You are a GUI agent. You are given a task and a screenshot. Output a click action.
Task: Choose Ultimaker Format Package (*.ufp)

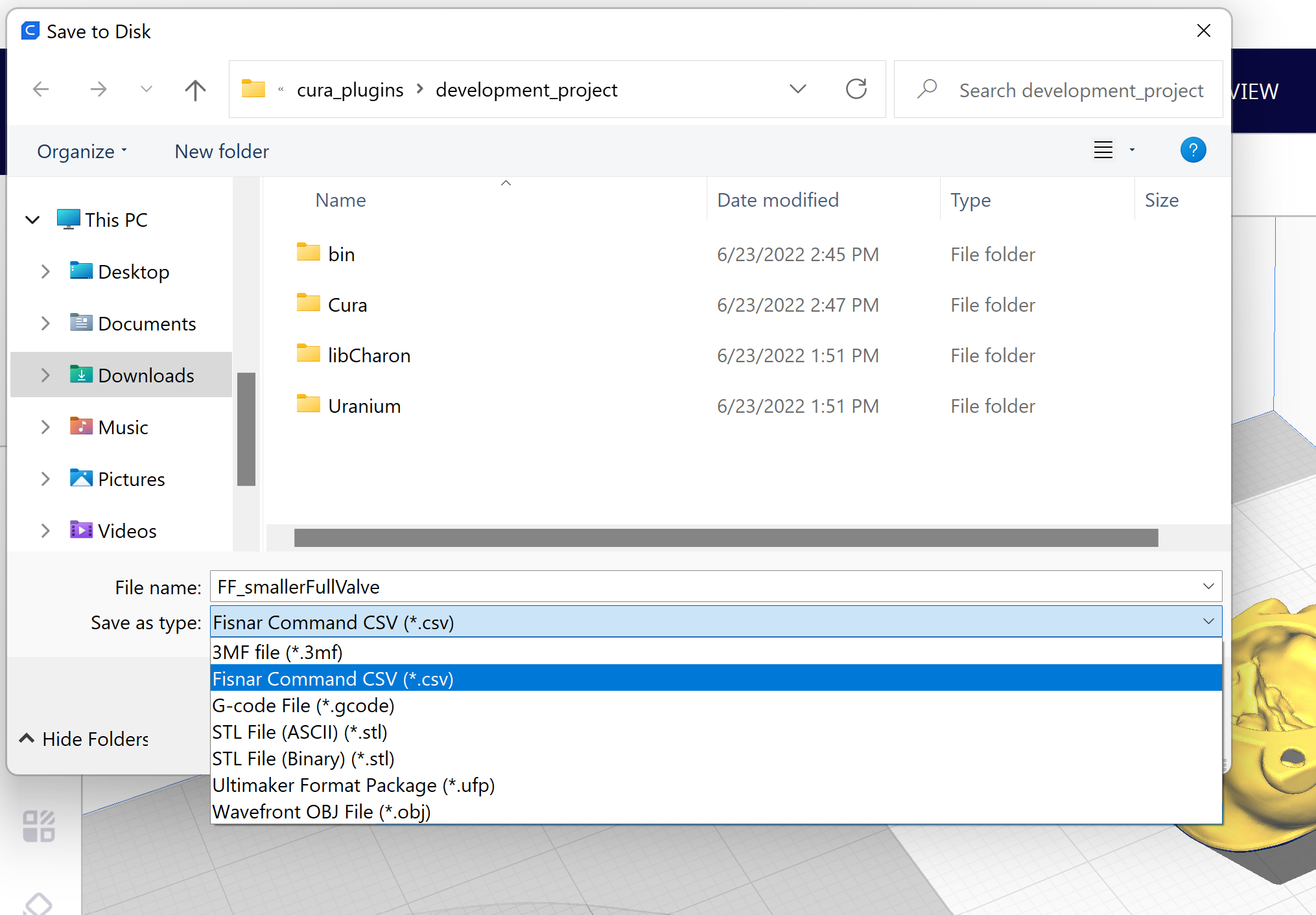716,785
